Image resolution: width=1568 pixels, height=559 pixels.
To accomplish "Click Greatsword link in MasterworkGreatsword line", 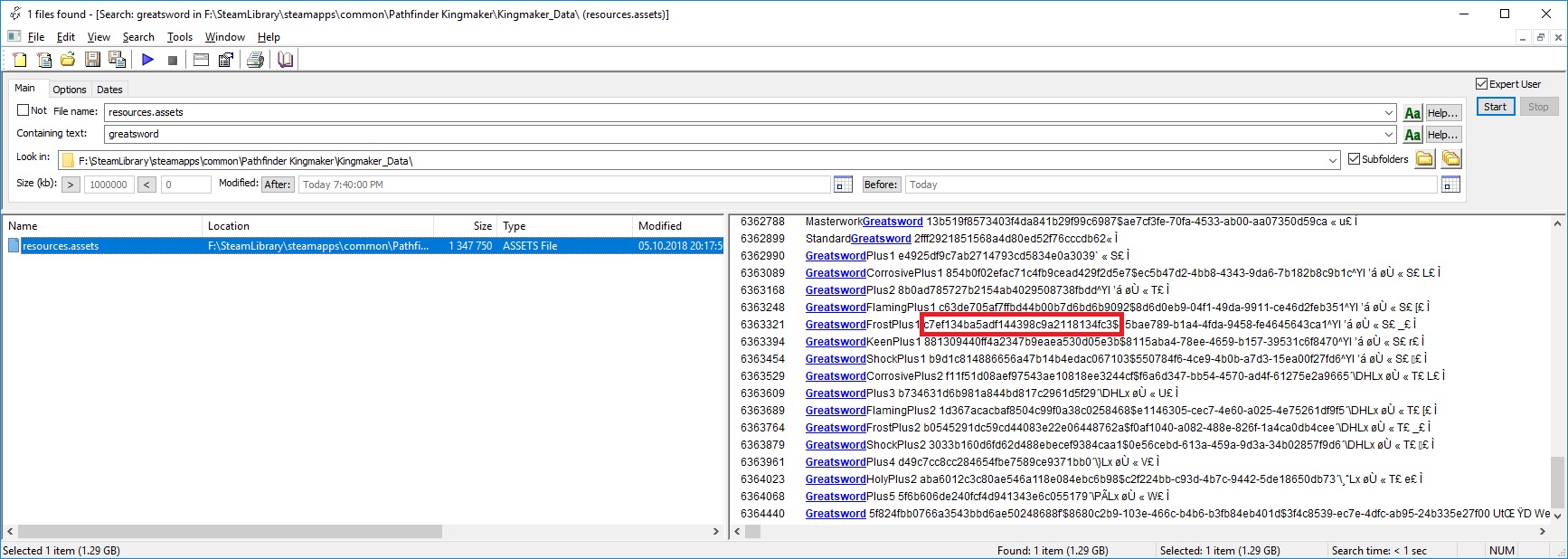I will pos(893,222).
